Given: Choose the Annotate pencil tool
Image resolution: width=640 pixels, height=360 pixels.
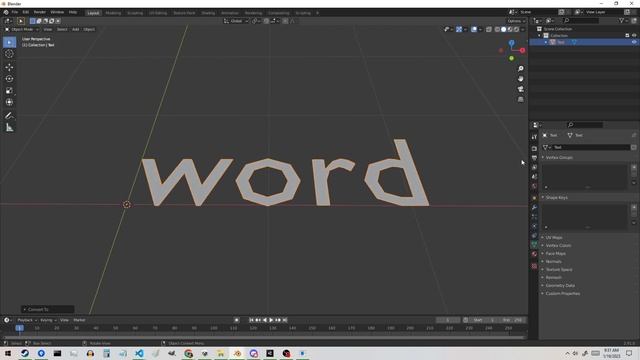Looking at the screenshot, I should pyautogui.click(x=9, y=116).
